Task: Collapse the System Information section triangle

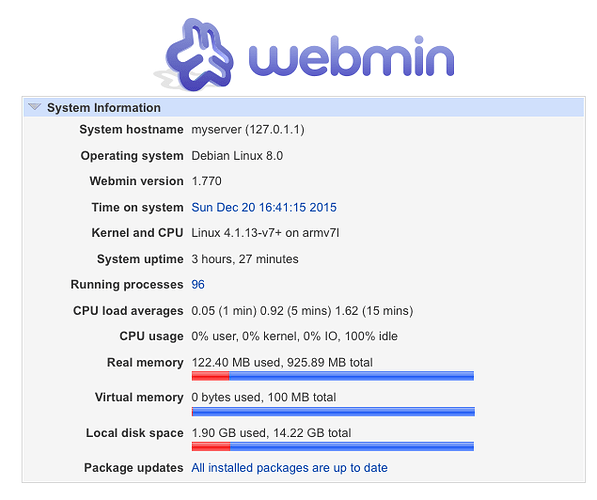Action: coord(35,107)
